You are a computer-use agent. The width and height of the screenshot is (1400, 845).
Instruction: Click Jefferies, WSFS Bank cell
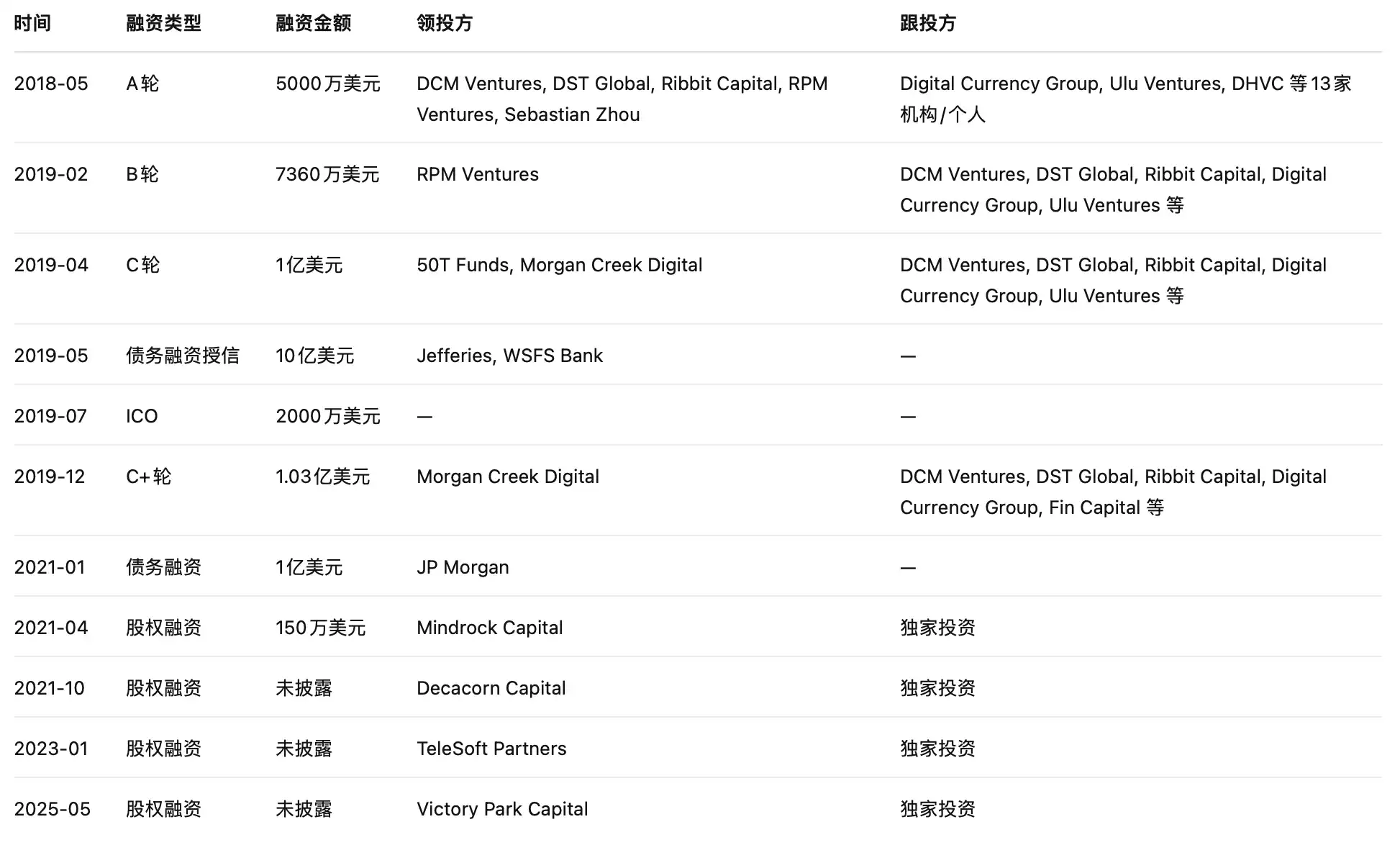509,356
